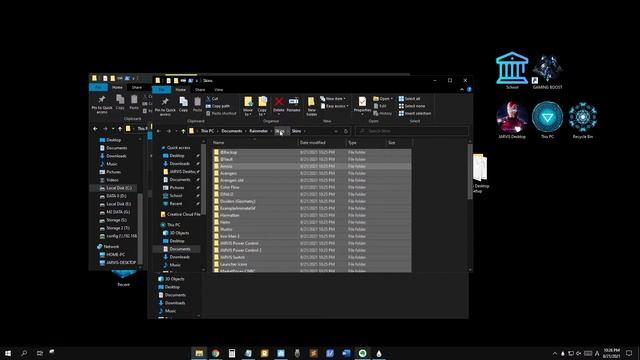Go up one folder level in Skins window
The image size is (640, 360).
point(183,131)
